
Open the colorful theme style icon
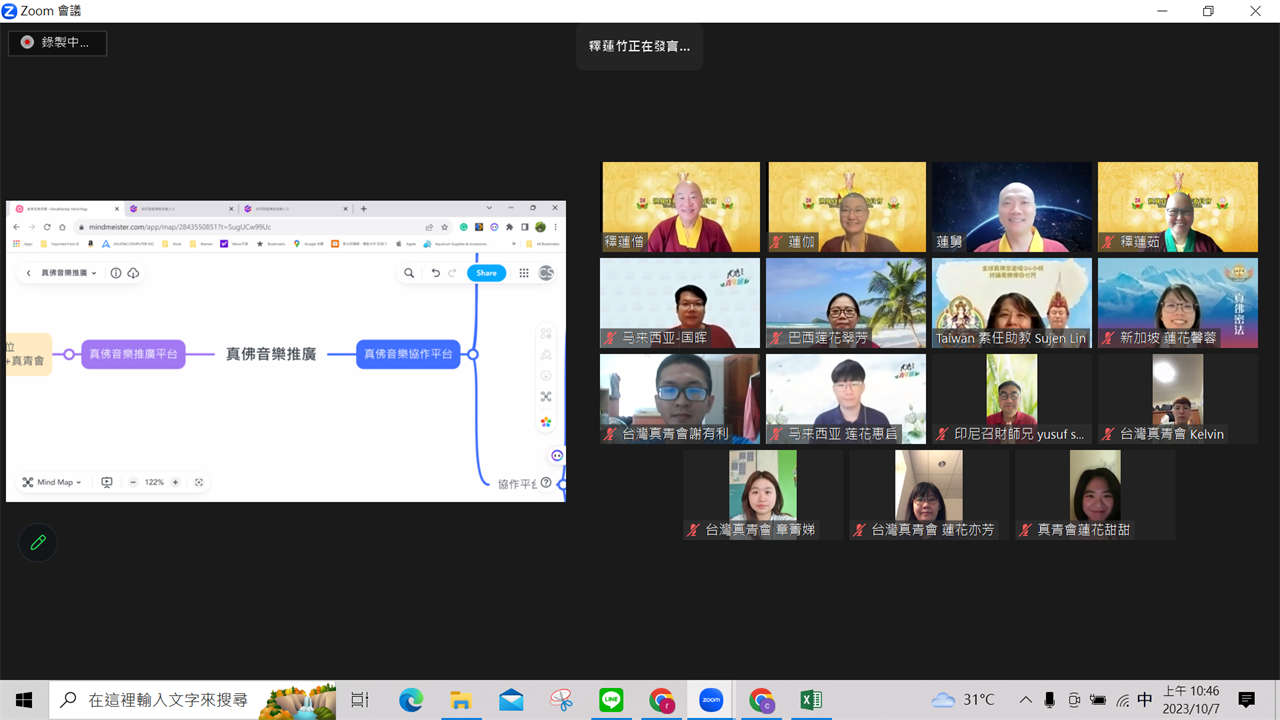click(546, 422)
